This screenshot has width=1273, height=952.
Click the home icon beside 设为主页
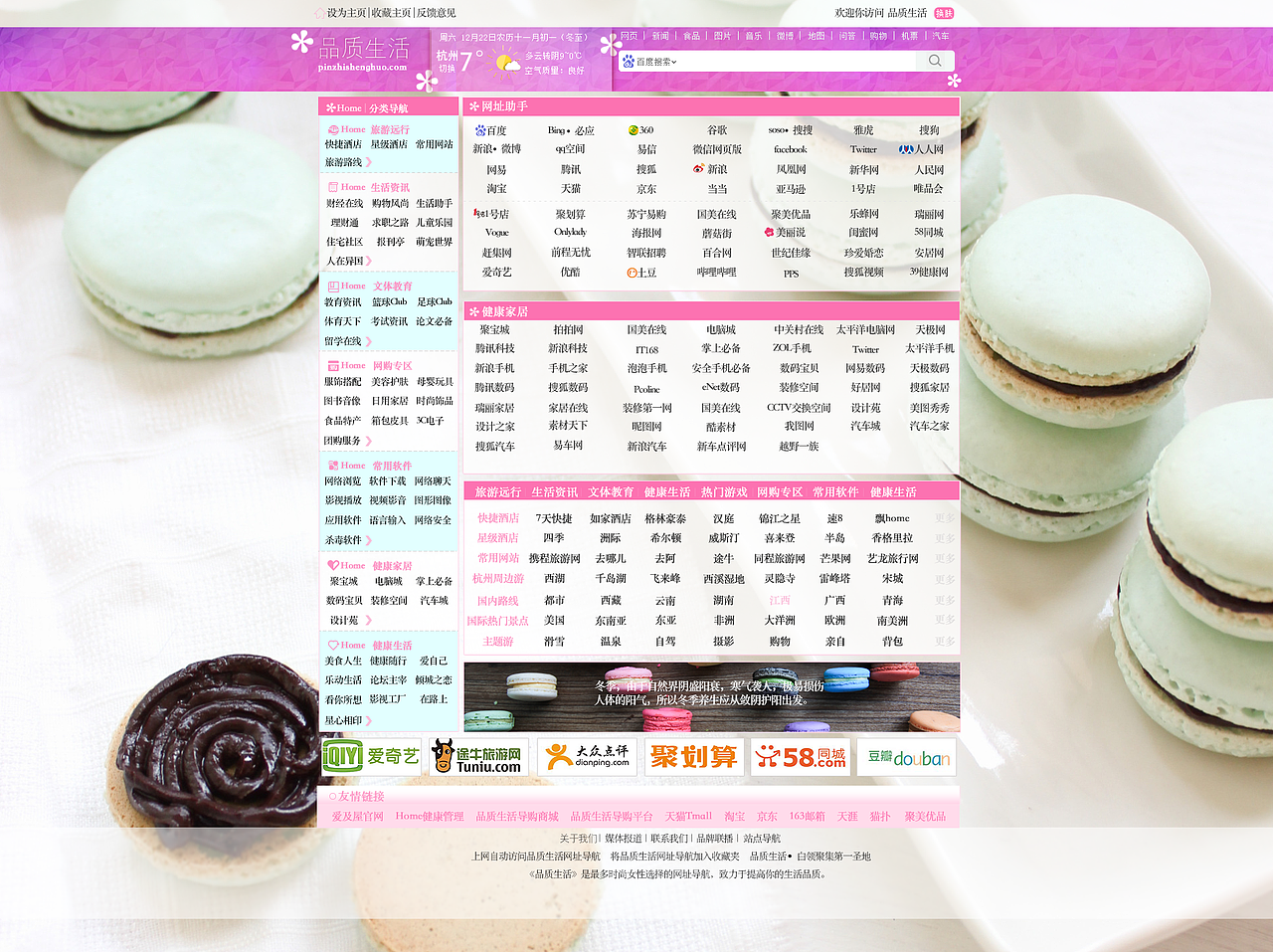pos(320,13)
